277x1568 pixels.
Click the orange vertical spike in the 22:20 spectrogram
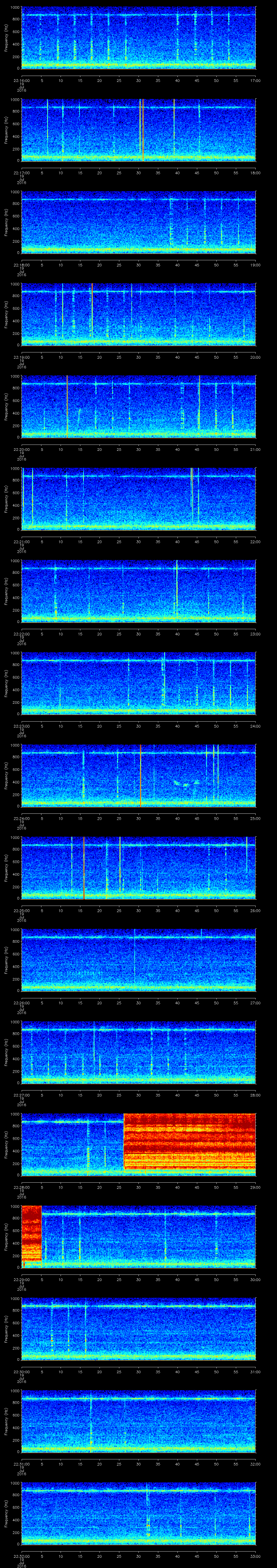tap(67, 407)
